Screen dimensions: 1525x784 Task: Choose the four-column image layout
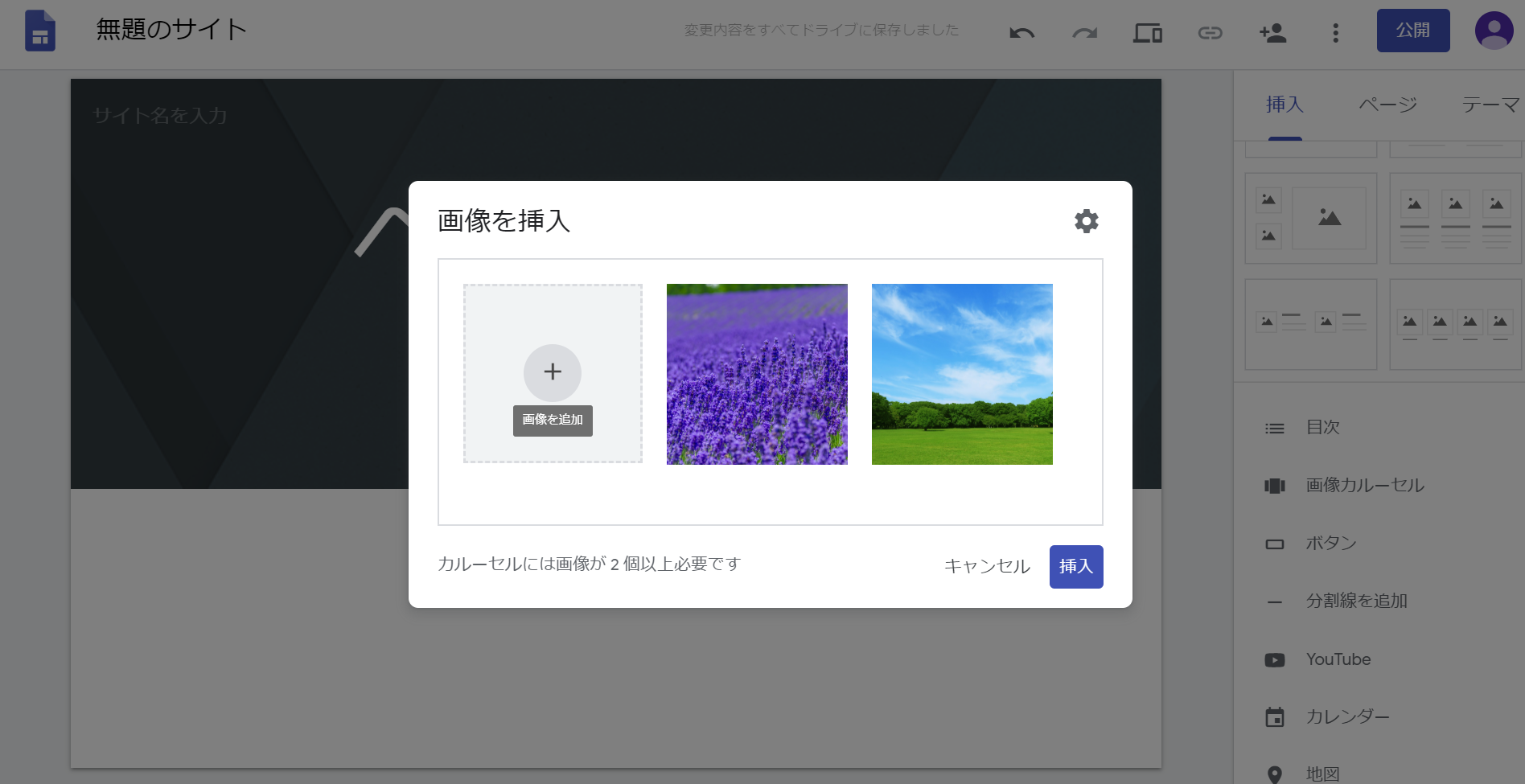click(x=1456, y=324)
